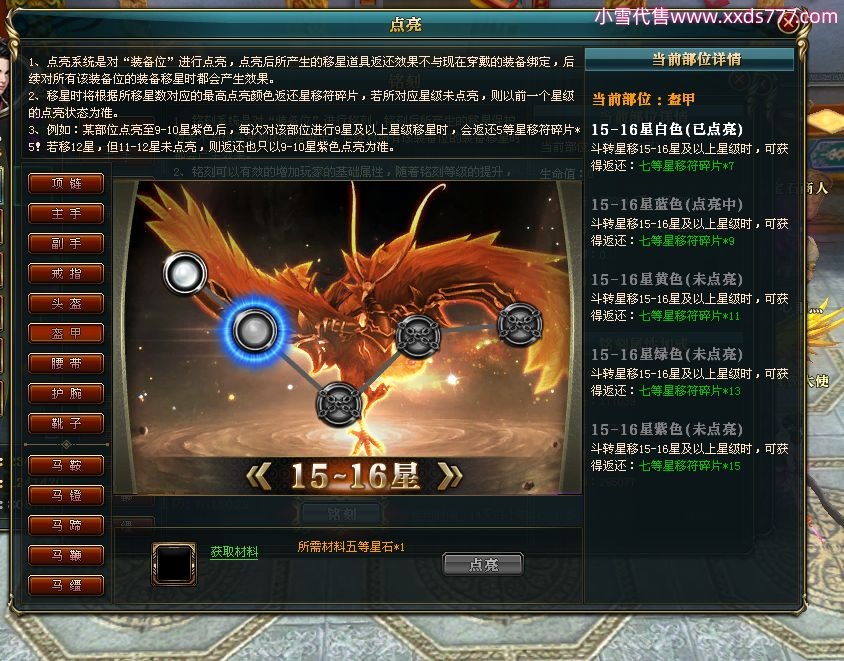Click the 获取材料 link

click(234, 552)
